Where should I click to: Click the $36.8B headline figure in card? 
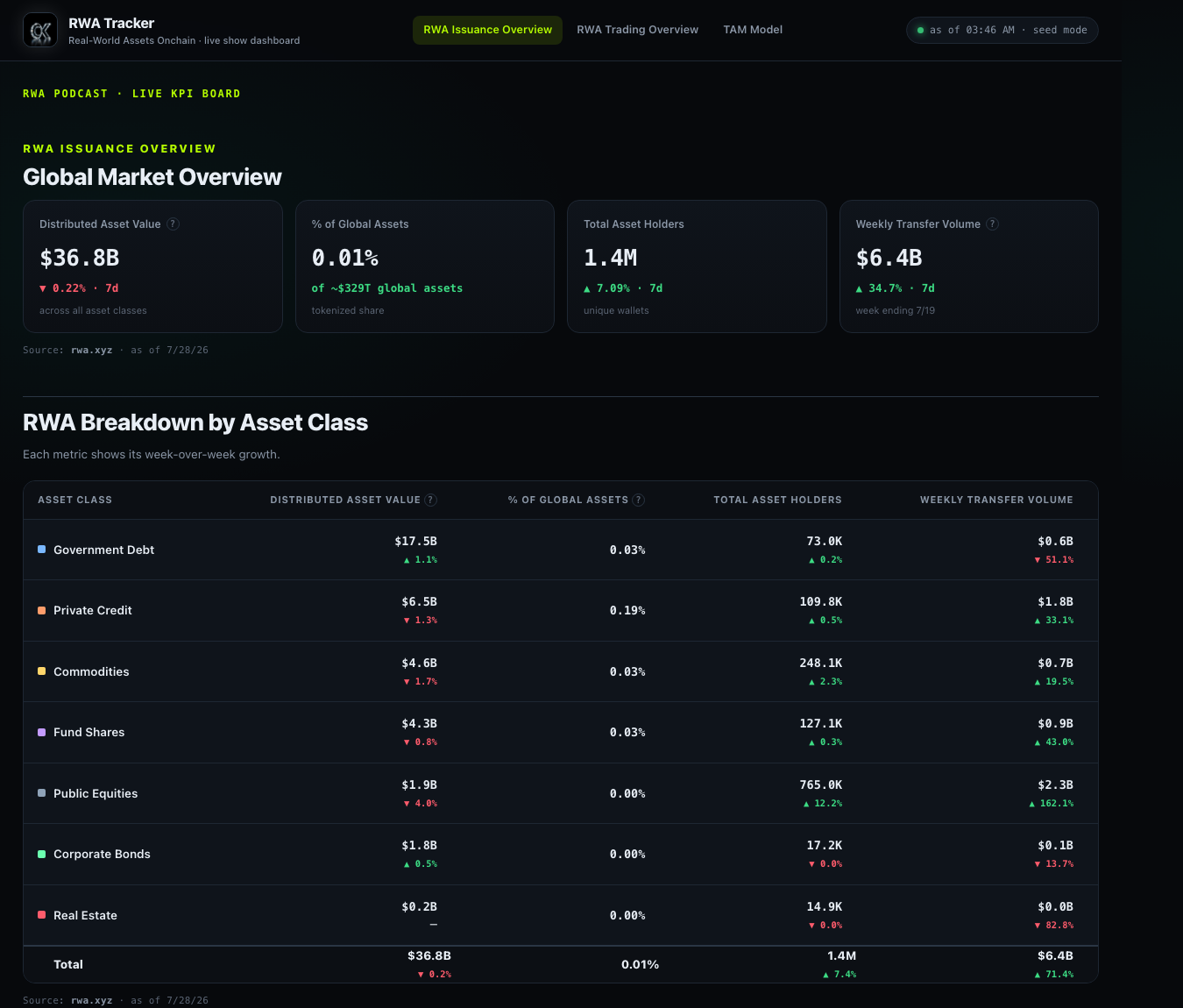pos(80,259)
